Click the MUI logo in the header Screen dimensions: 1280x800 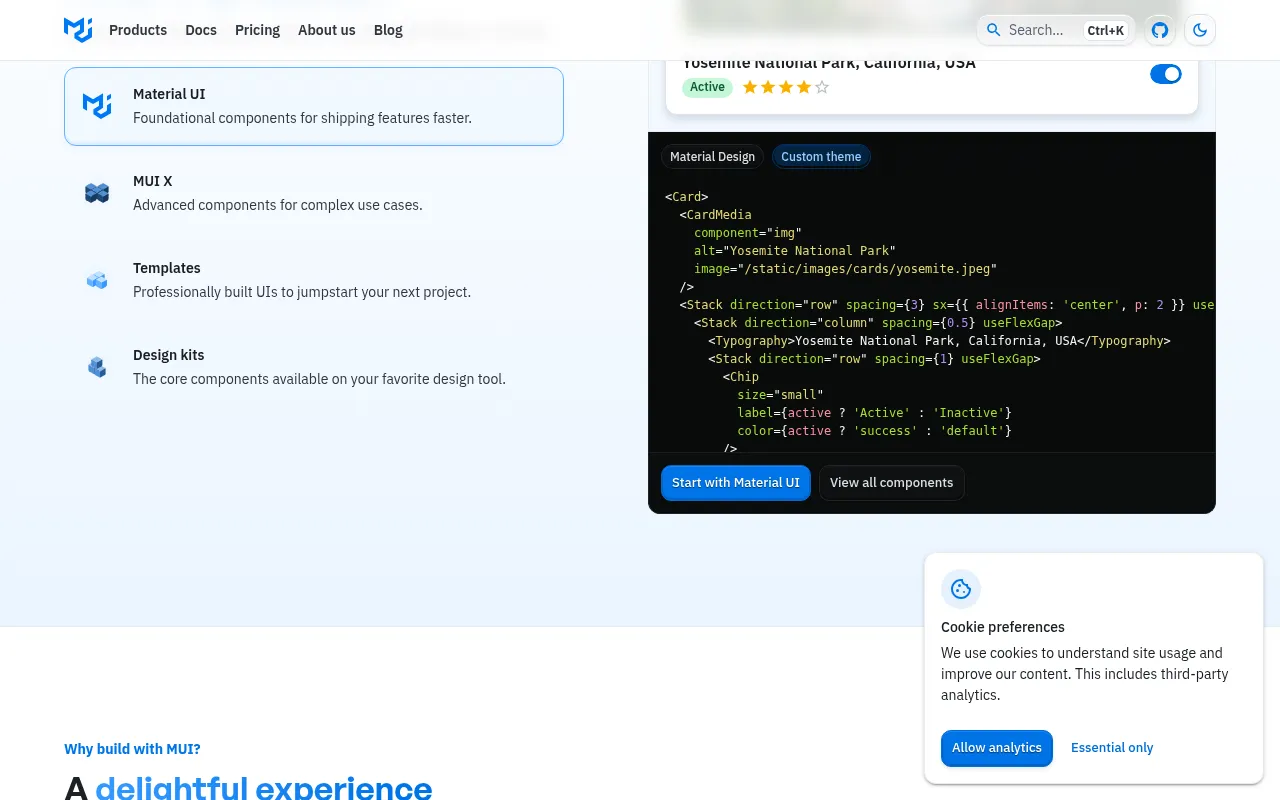[x=78, y=30]
